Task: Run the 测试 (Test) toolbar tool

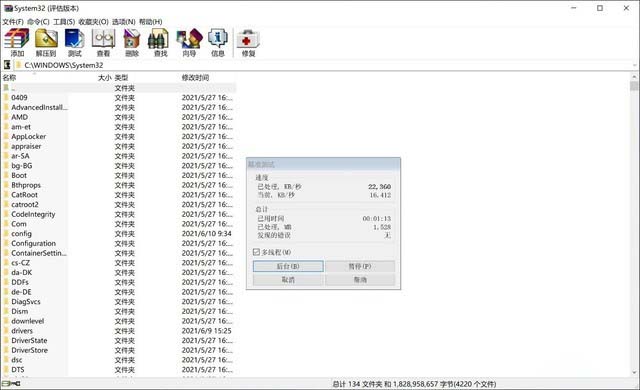Action: pos(74,42)
